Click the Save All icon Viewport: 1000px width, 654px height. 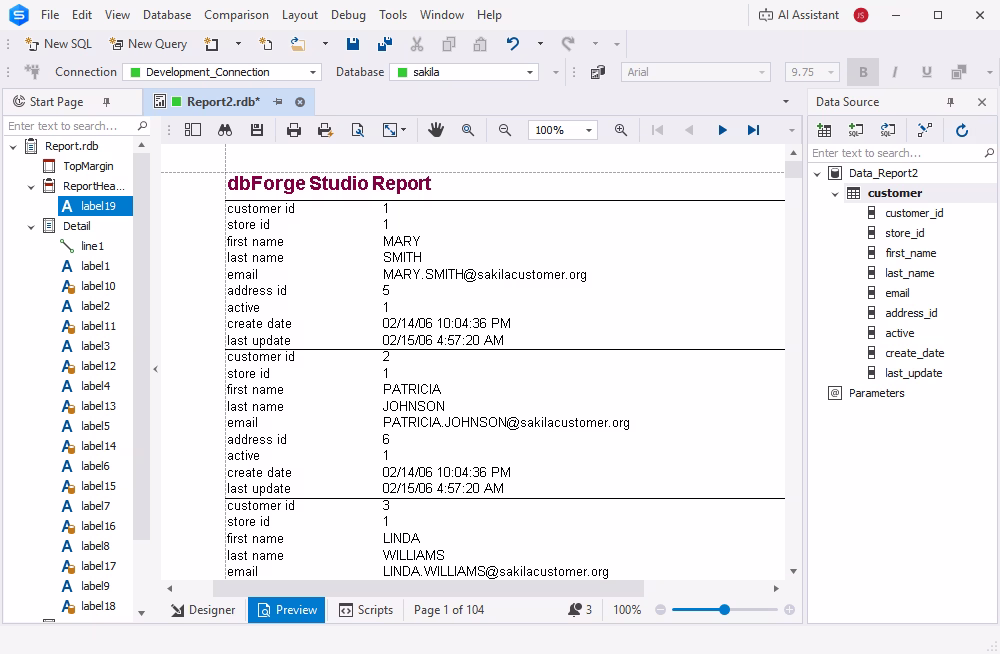point(385,44)
